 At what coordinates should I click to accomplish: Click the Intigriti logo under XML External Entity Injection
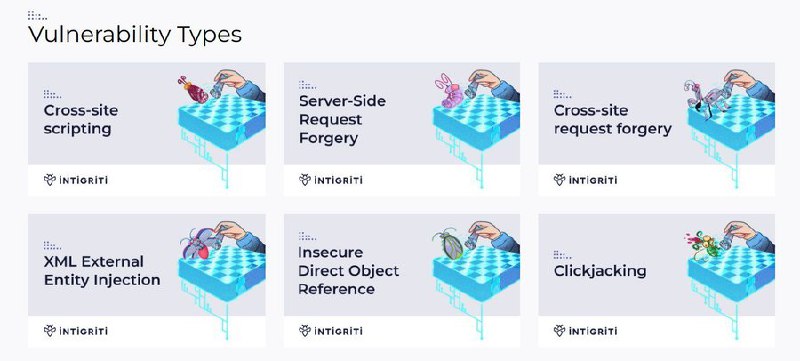tap(76, 331)
